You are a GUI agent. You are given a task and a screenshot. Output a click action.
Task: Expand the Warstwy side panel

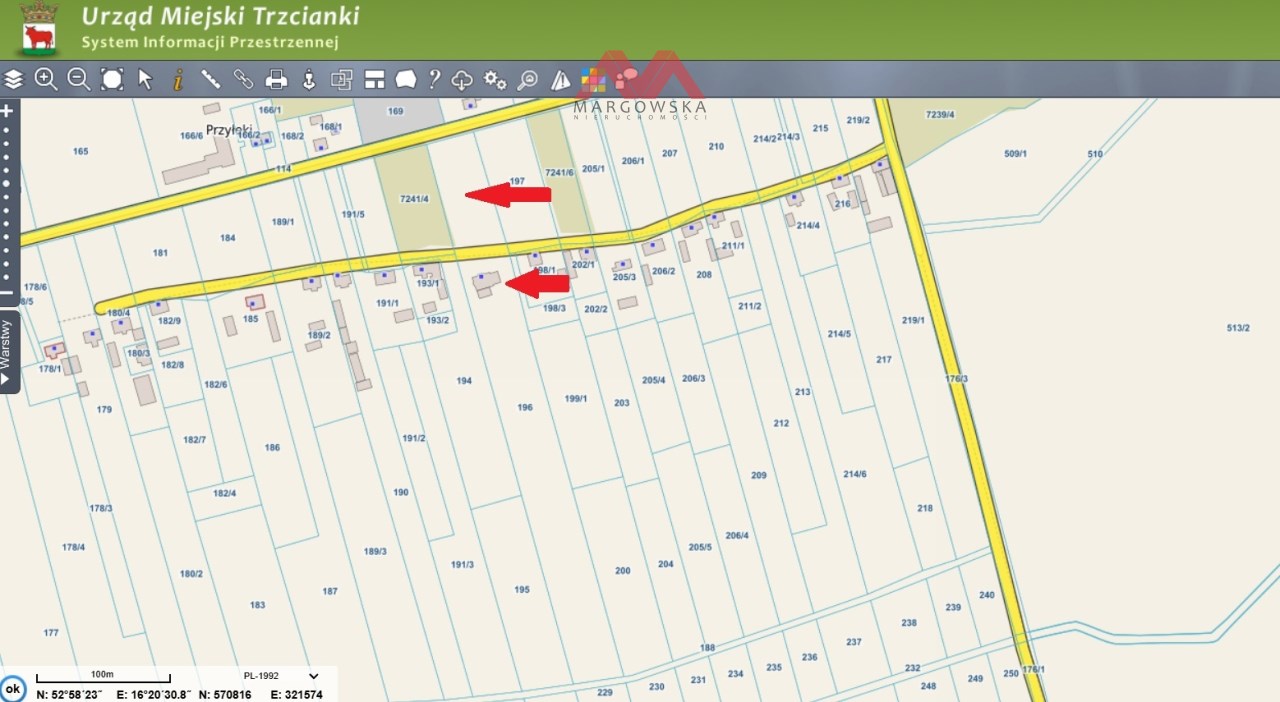(x=8, y=352)
